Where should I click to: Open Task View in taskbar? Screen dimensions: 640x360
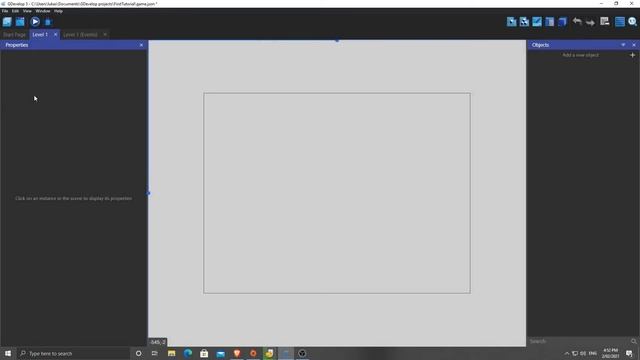pos(155,353)
